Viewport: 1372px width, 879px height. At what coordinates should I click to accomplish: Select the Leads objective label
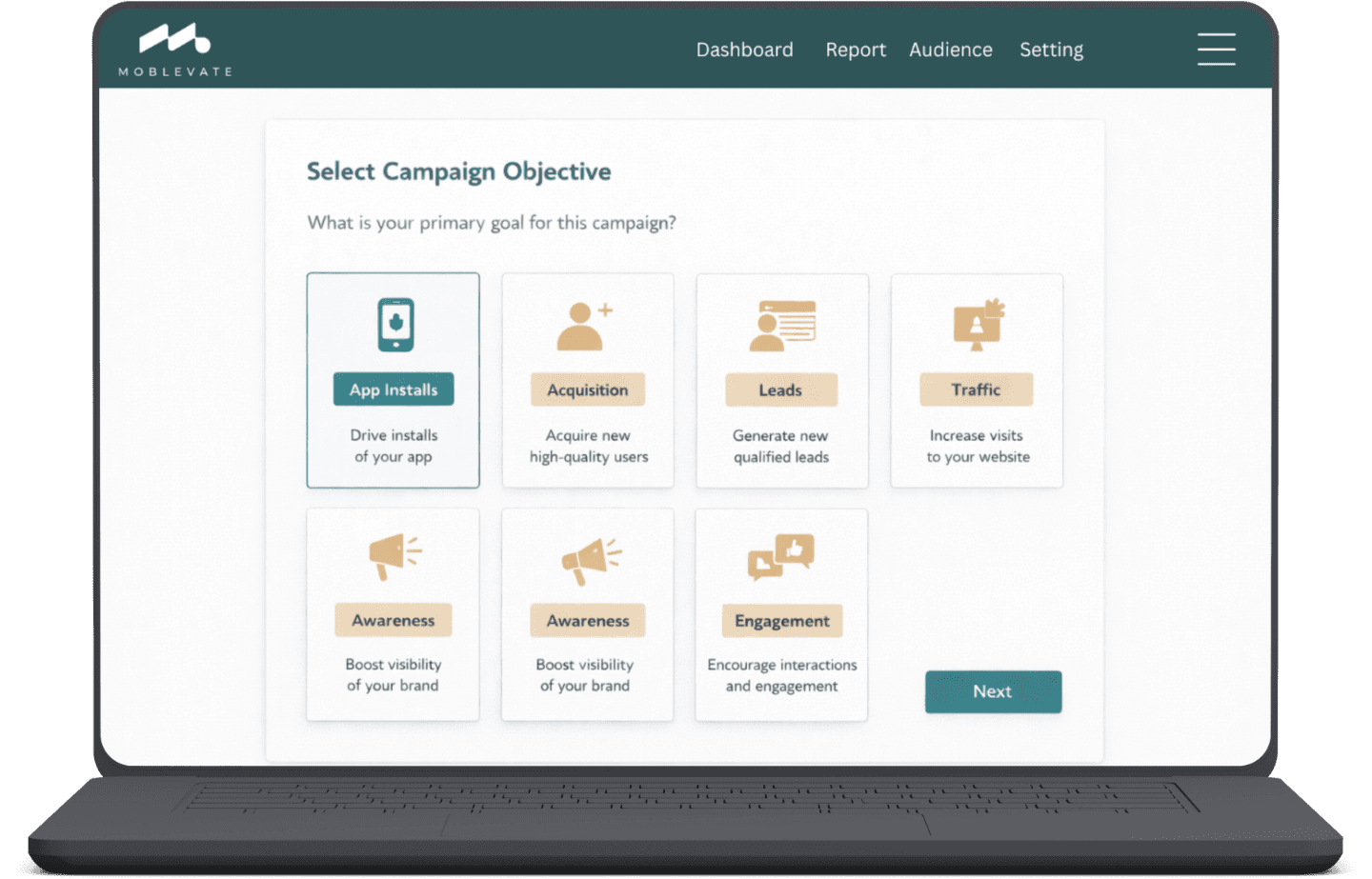(x=781, y=390)
